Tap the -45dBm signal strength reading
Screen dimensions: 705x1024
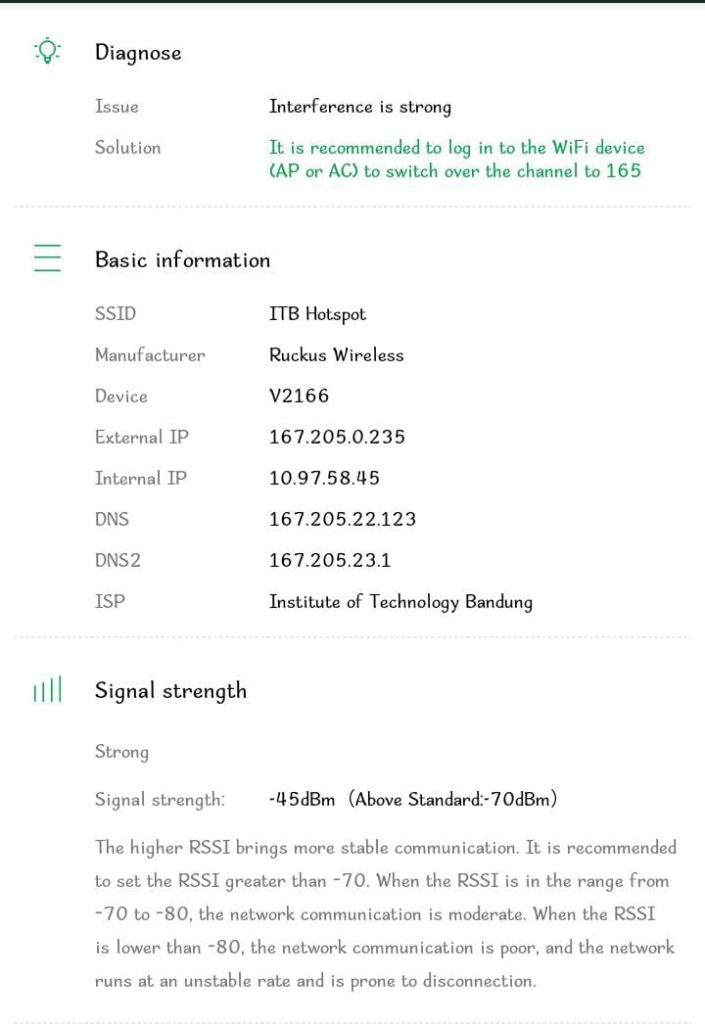tap(302, 799)
